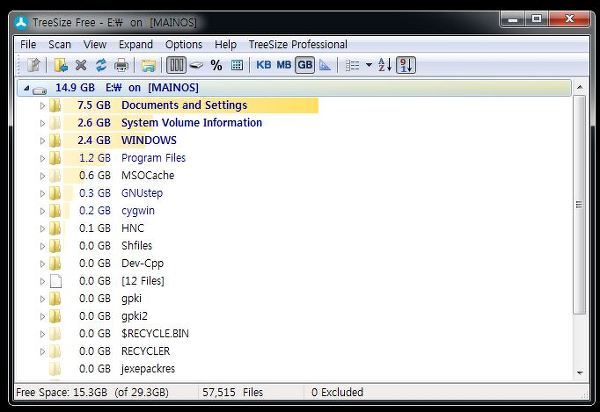Click the list details view icon
The image size is (600, 412).
coord(352,65)
